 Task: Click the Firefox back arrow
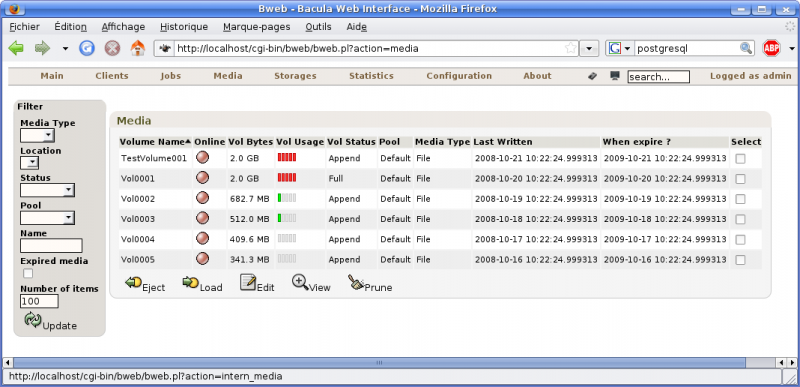coord(16,48)
